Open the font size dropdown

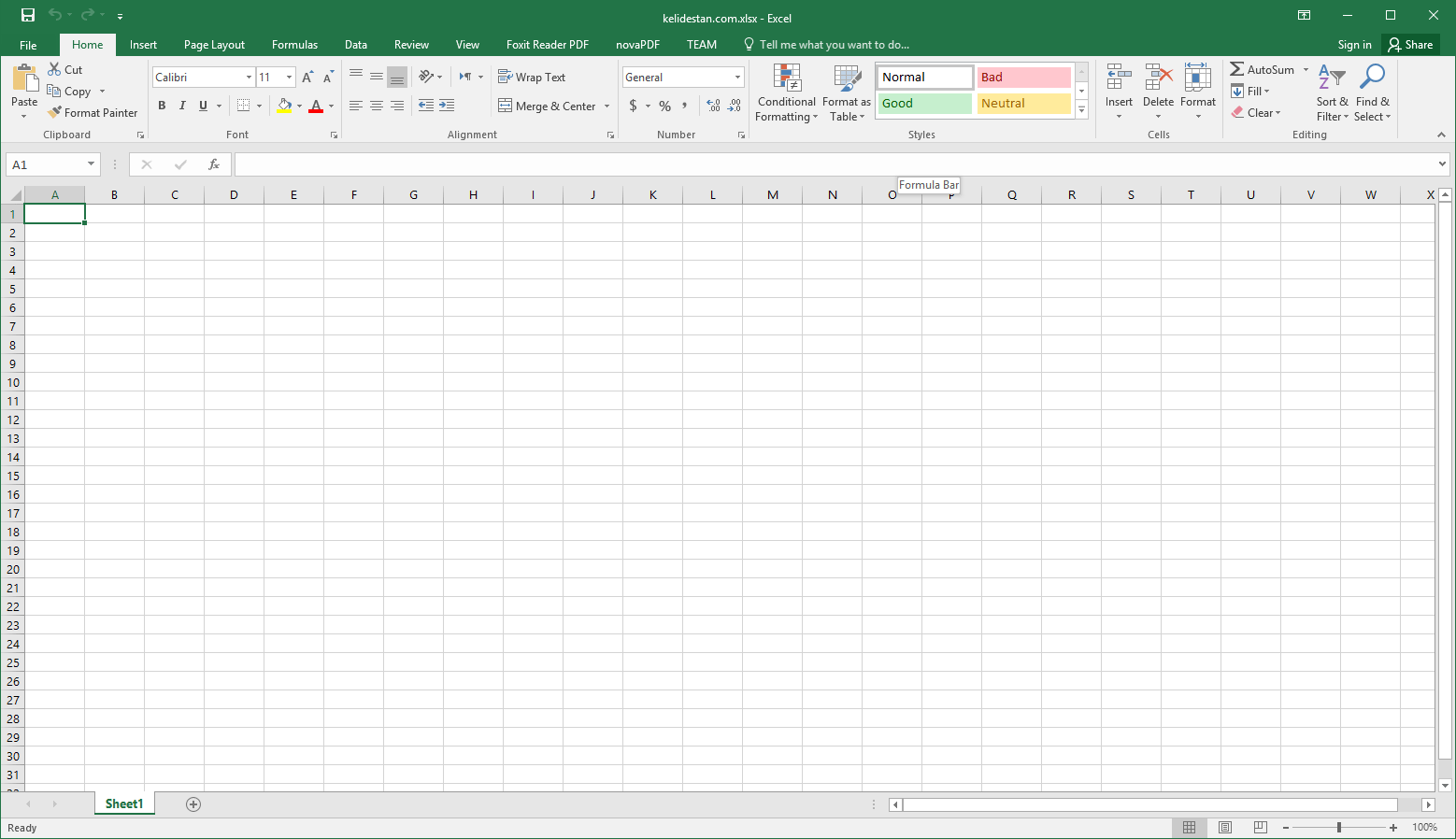tap(290, 78)
